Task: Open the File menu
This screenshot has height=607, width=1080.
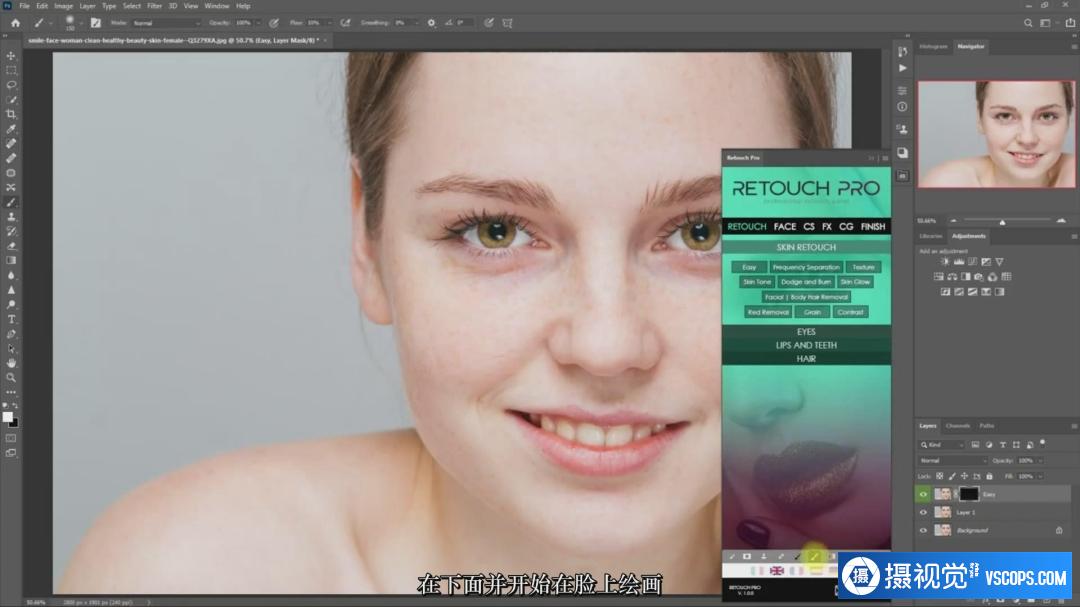Action: click(x=24, y=6)
